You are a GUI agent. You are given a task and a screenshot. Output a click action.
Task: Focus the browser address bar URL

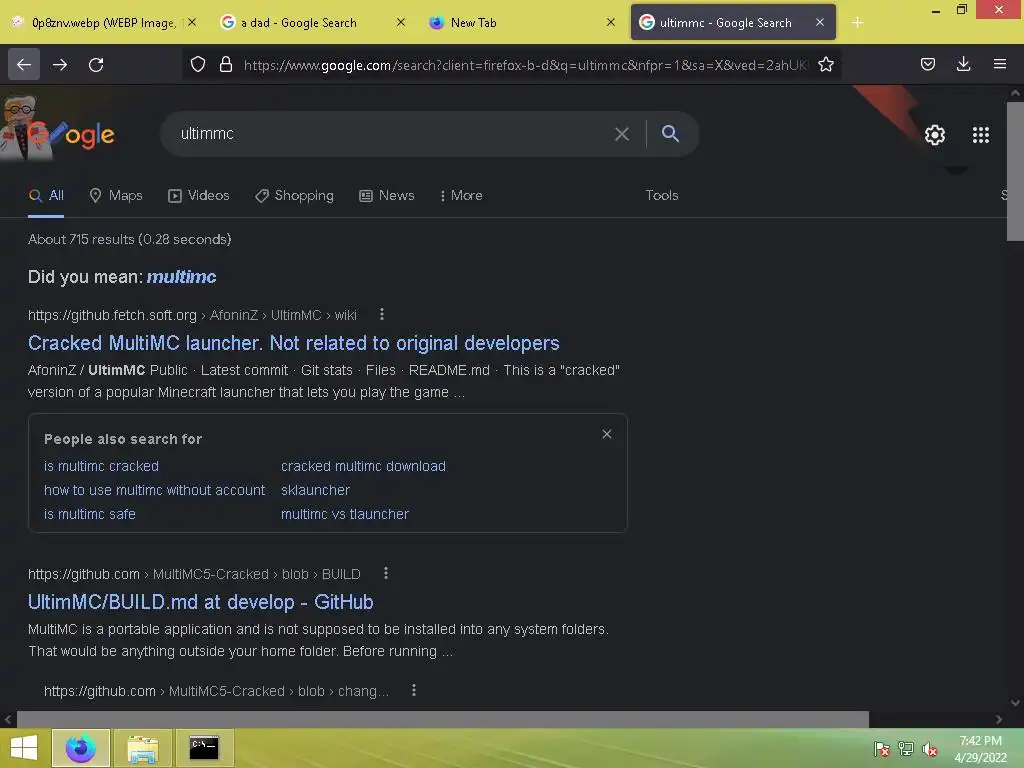[526, 65]
